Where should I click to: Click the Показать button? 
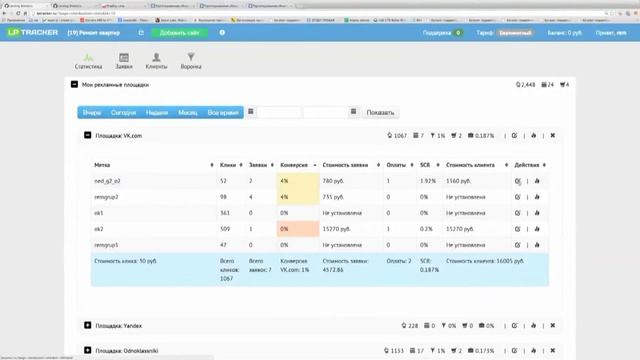click(x=380, y=112)
